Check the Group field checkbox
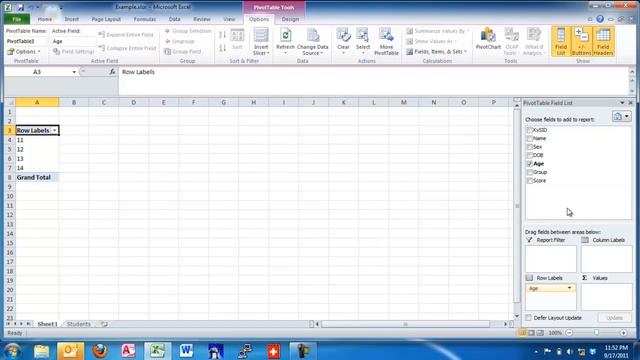The image size is (640, 360). point(529,172)
